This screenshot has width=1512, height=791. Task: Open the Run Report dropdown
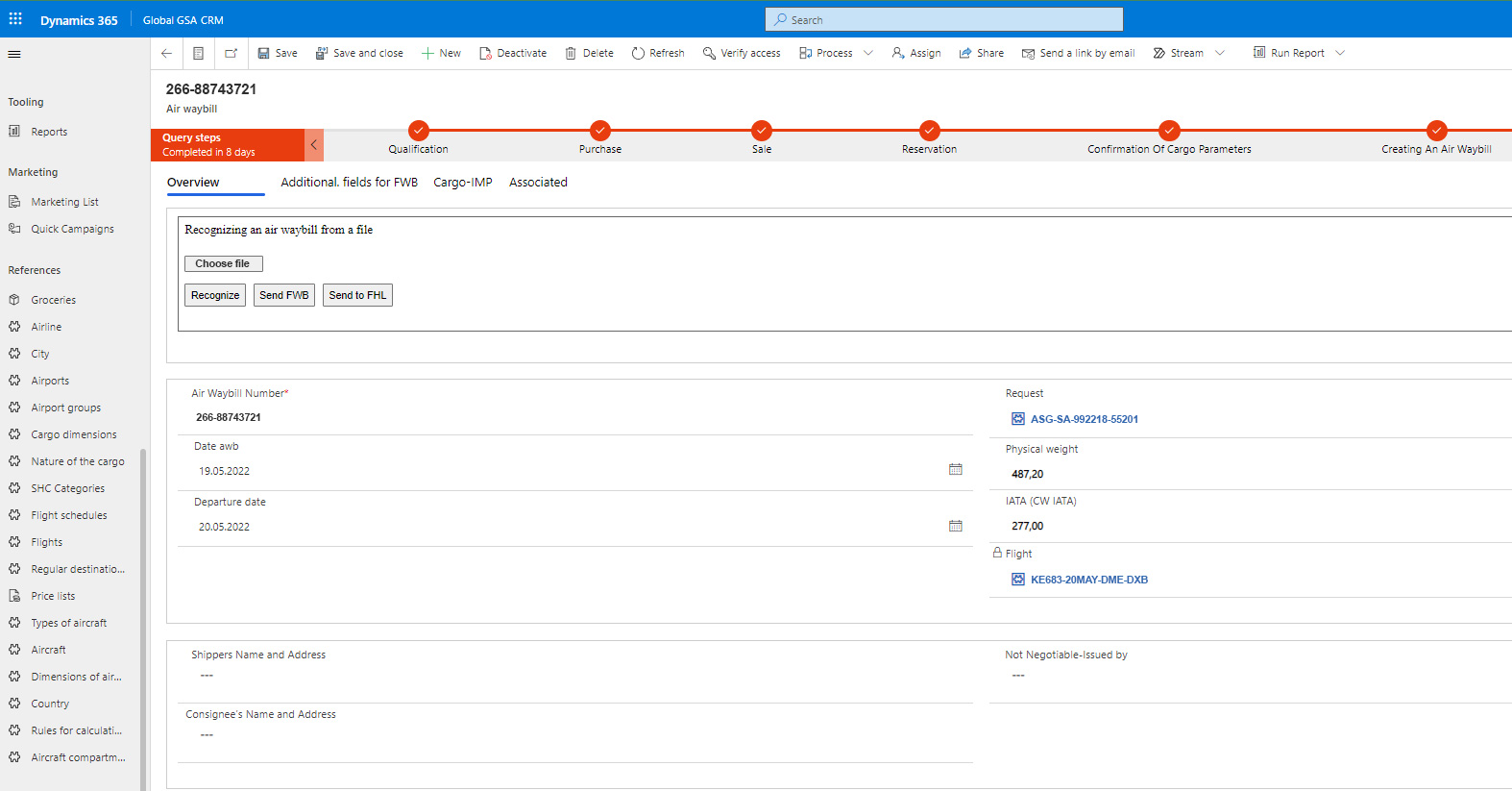click(1340, 53)
